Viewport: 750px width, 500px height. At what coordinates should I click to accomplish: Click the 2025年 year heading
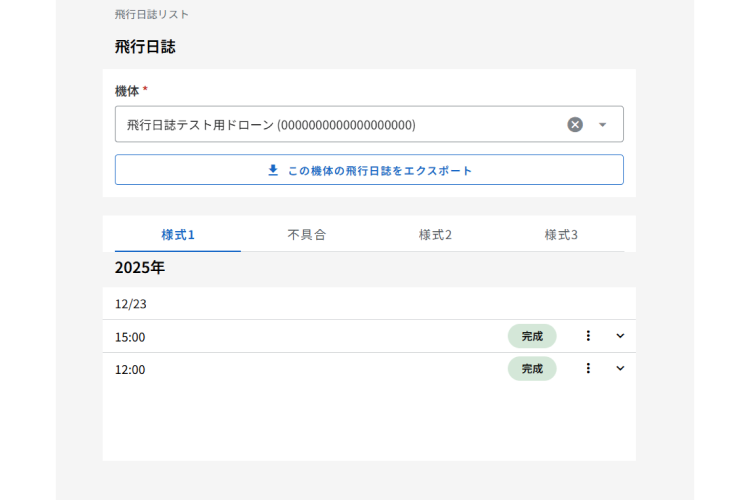pyautogui.click(x=140, y=268)
